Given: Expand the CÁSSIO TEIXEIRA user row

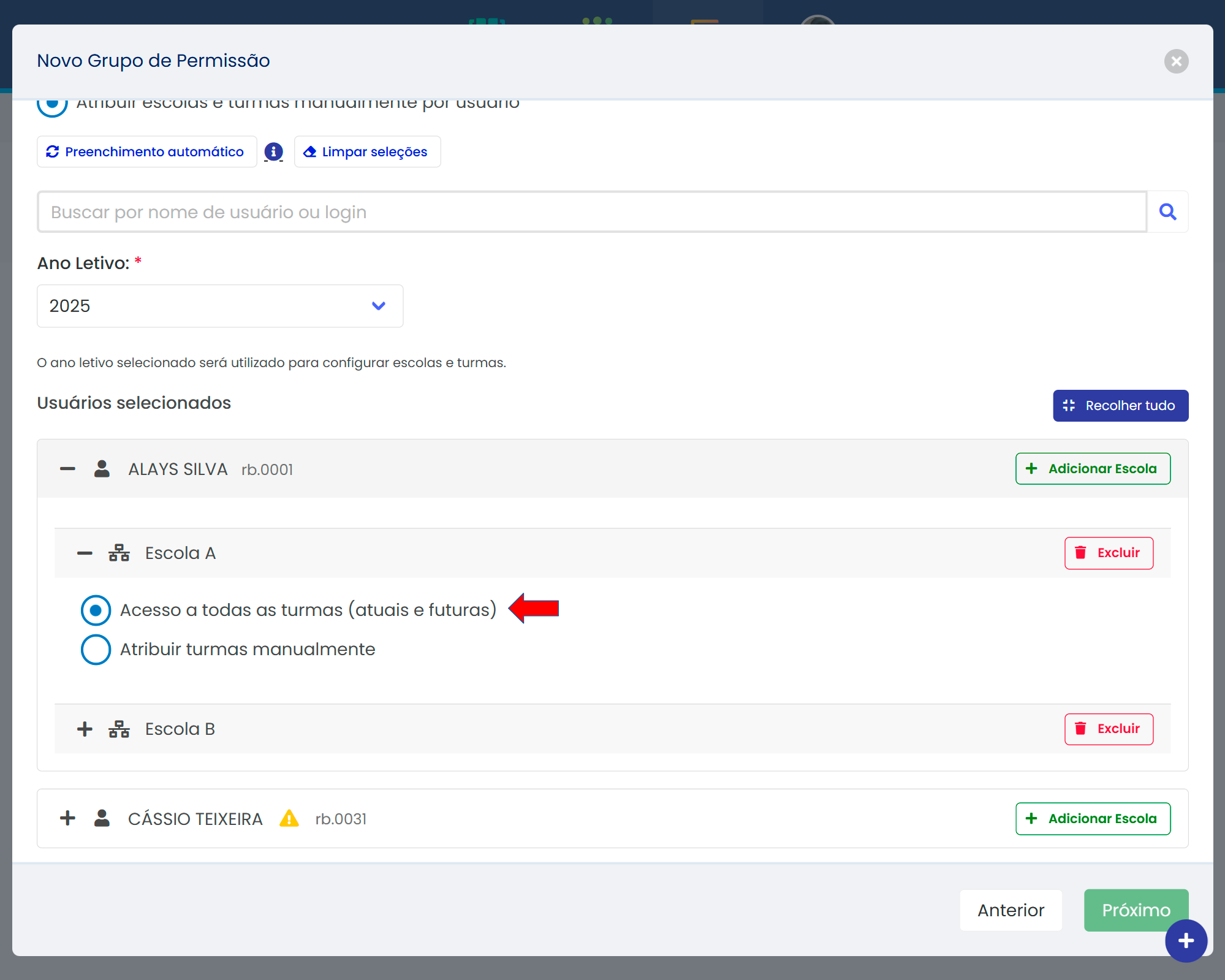Looking at the screenshot, I should (67, 818).
